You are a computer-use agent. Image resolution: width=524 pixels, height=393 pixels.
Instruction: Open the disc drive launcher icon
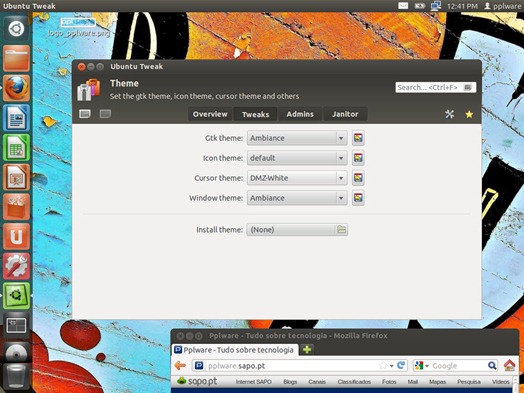click(16, 354)
